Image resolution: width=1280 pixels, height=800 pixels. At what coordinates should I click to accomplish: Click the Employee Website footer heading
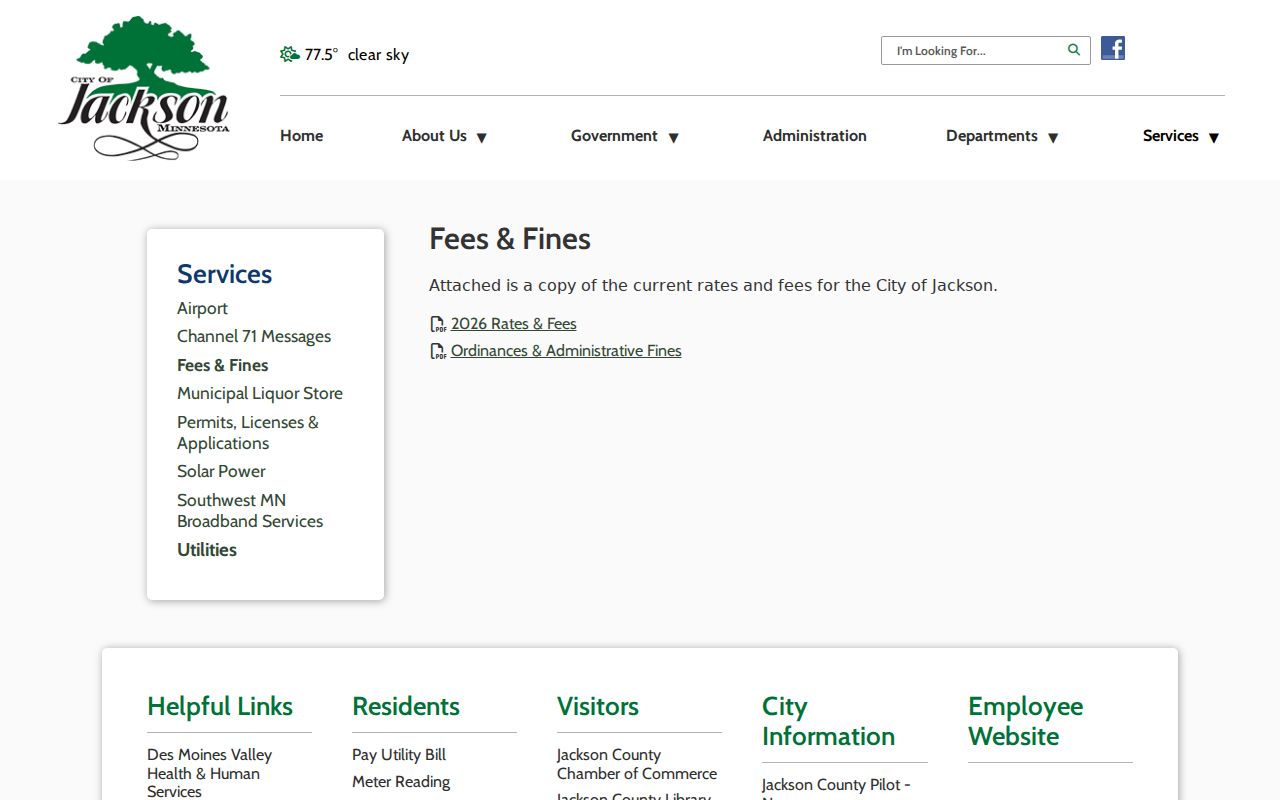1025,721
